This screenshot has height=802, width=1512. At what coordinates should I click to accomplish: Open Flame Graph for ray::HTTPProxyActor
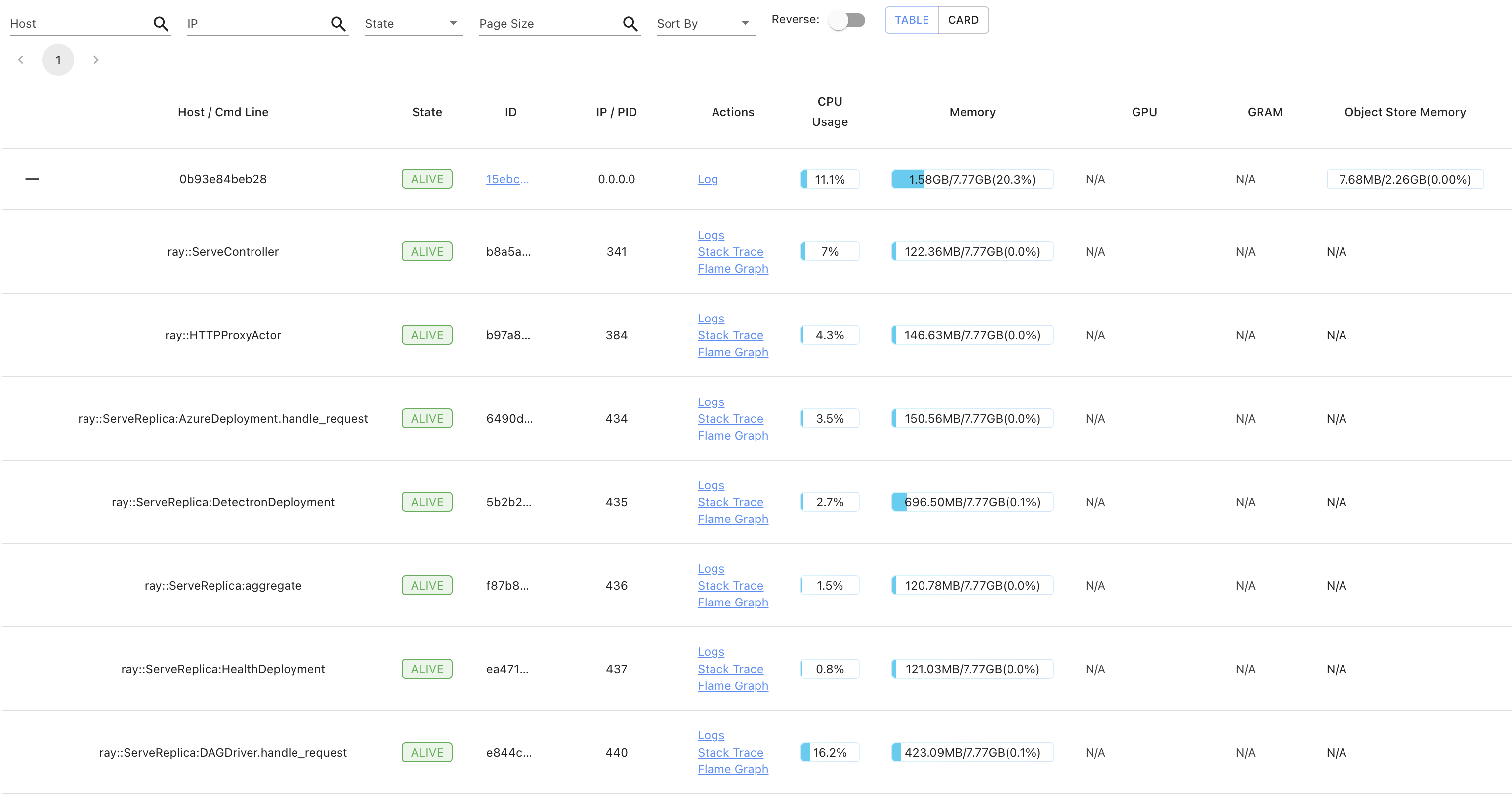732,352
